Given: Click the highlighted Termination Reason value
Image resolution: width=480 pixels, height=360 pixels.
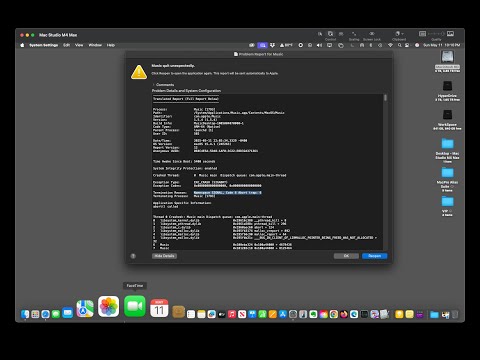Looking at the screenshot, I should pos(228,192).
